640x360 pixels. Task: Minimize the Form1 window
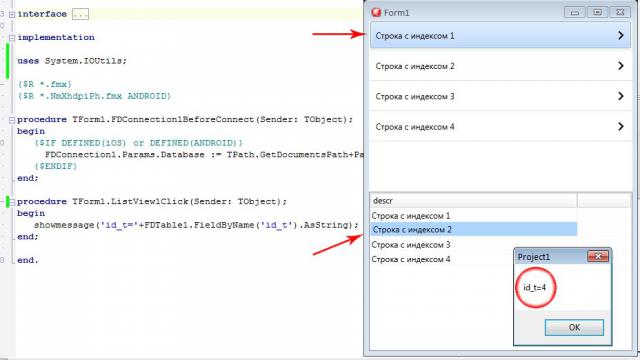[x=575, y=12]
